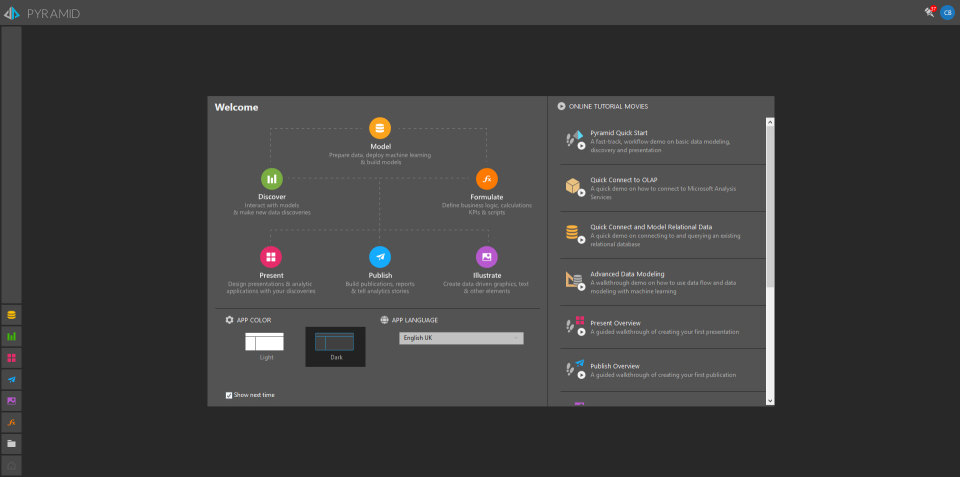Play the Online Tutorial Movies header button

coord(562,106)
